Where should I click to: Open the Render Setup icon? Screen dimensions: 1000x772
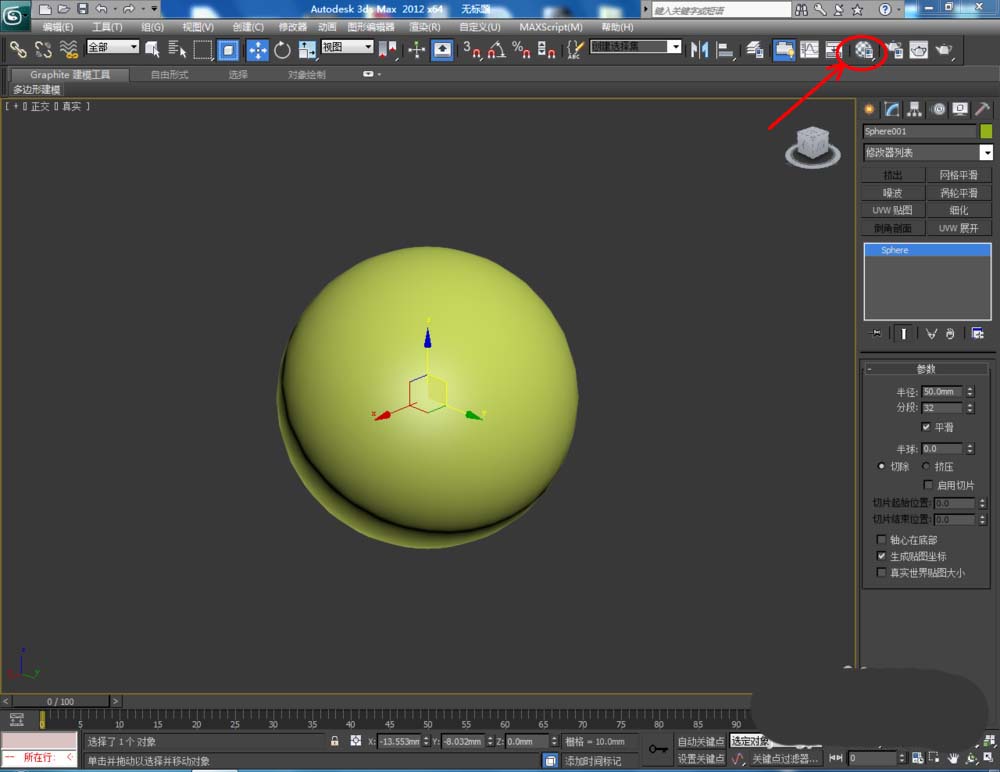(895, 49)
